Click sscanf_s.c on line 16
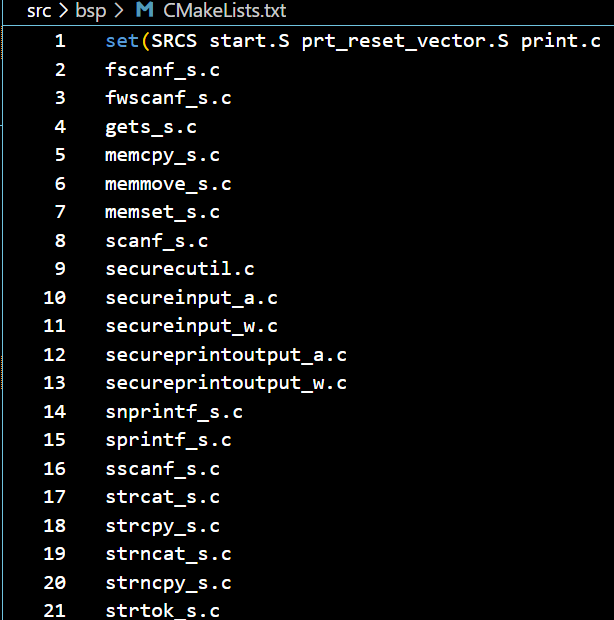 [162, 469]
